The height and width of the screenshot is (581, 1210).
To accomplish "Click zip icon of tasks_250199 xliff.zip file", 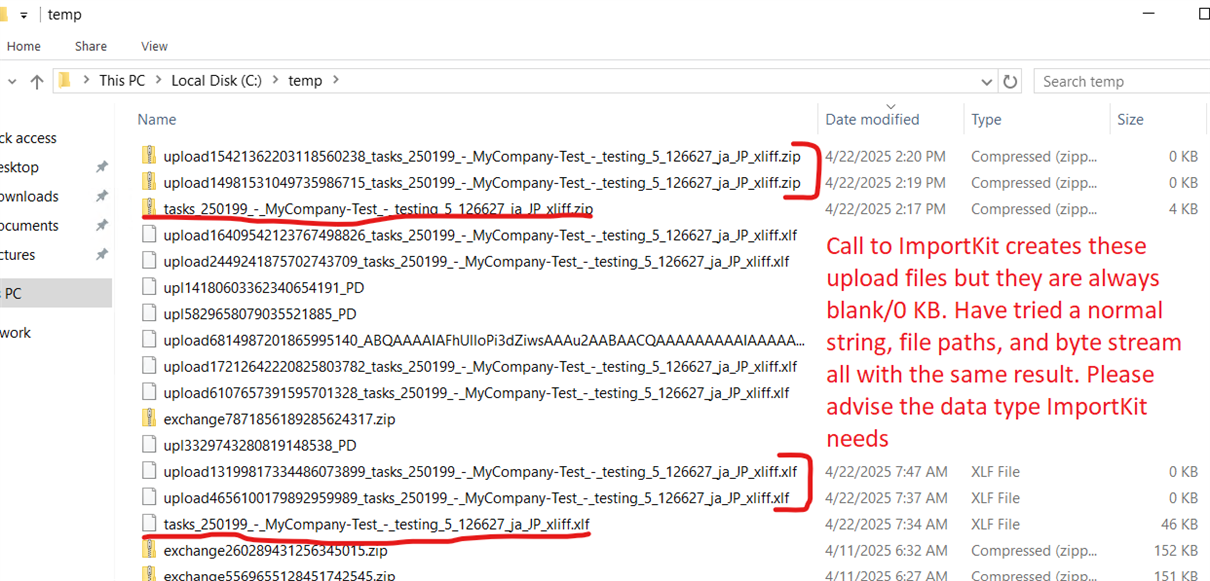I will 149,208.
